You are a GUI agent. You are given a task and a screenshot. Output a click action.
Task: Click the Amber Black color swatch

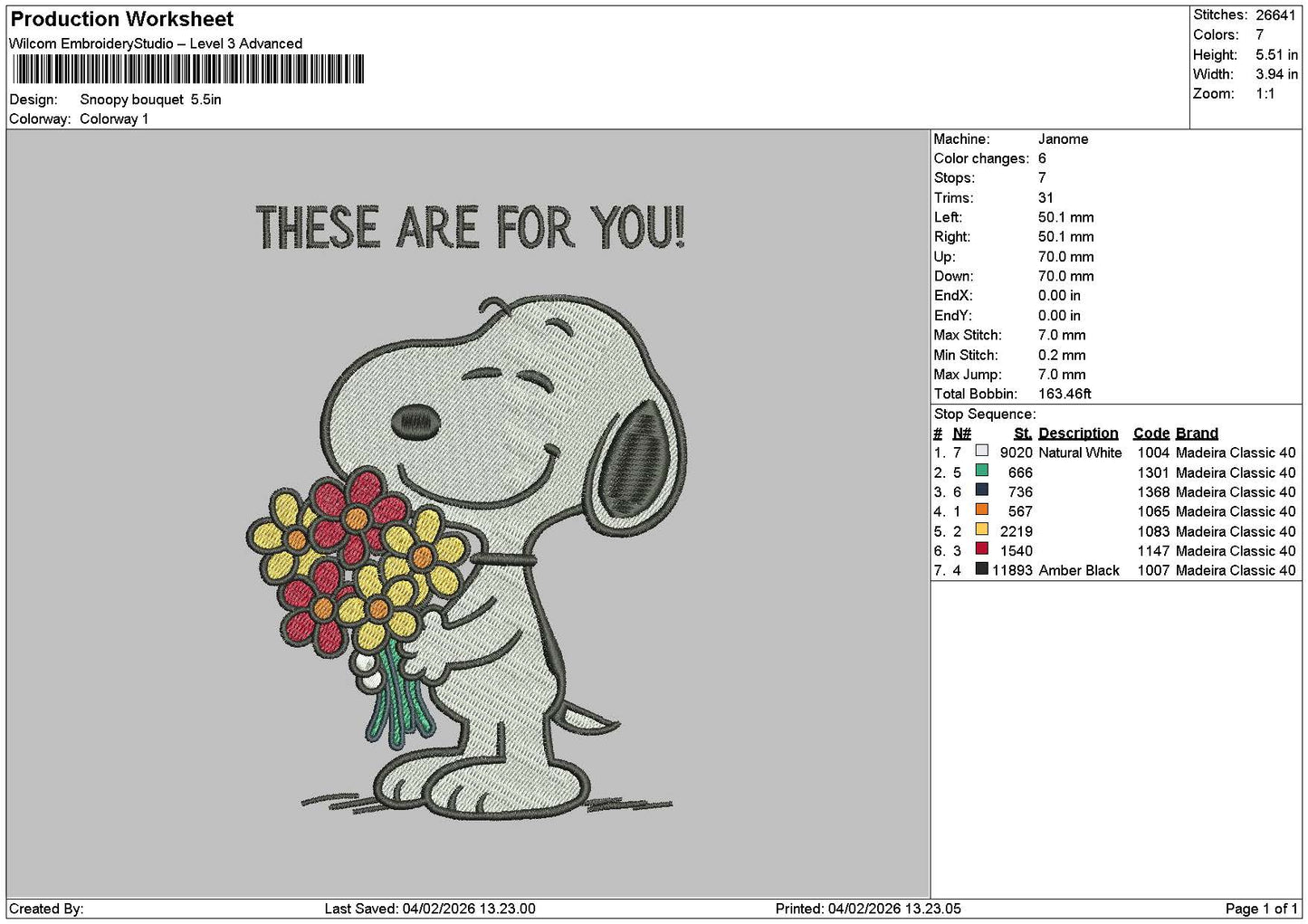click(981, 568)
